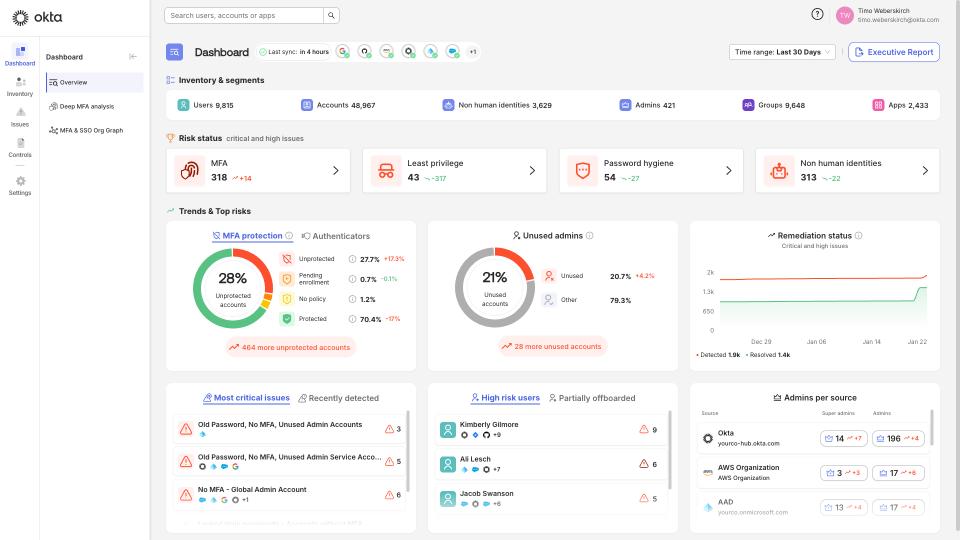
Task: Click AWS Organization super admins 3 badge
Action: click(844, 473)
